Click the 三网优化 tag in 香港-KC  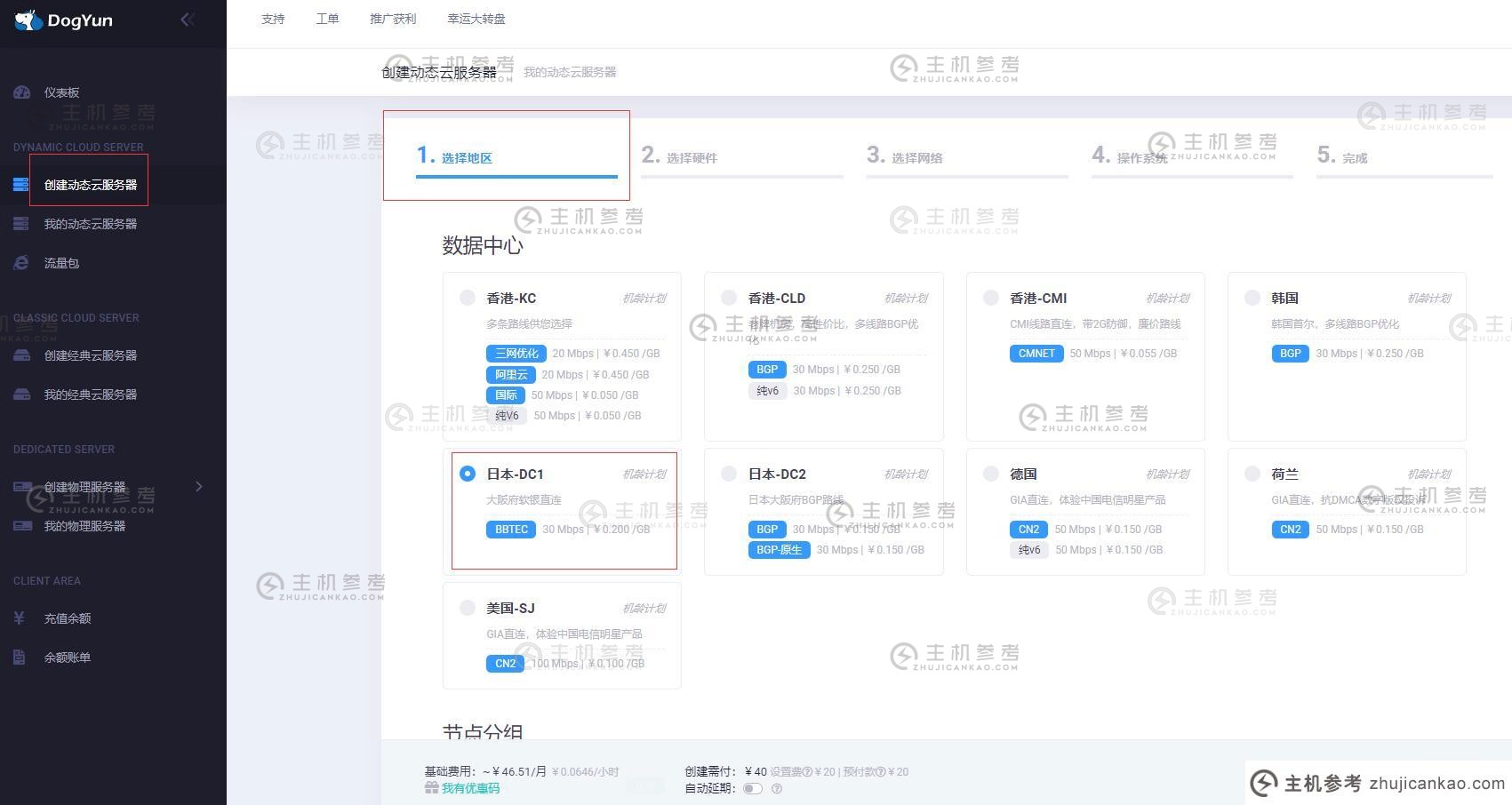[x=516, y=354]
